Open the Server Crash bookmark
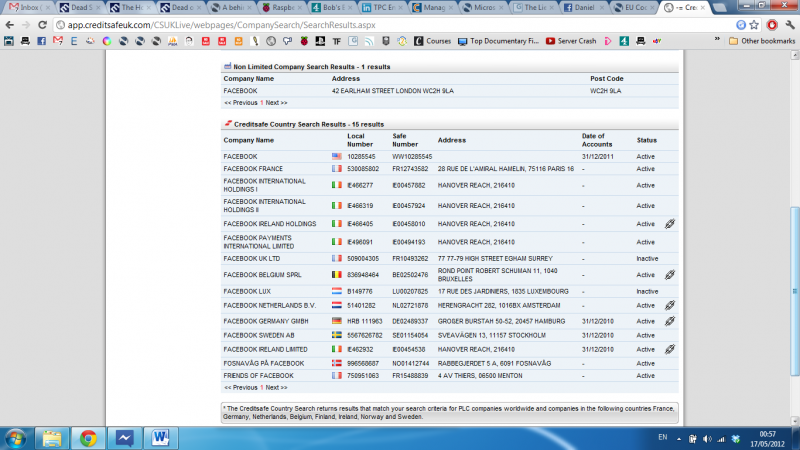The image size is (800, 450). (x=571, y=41)
